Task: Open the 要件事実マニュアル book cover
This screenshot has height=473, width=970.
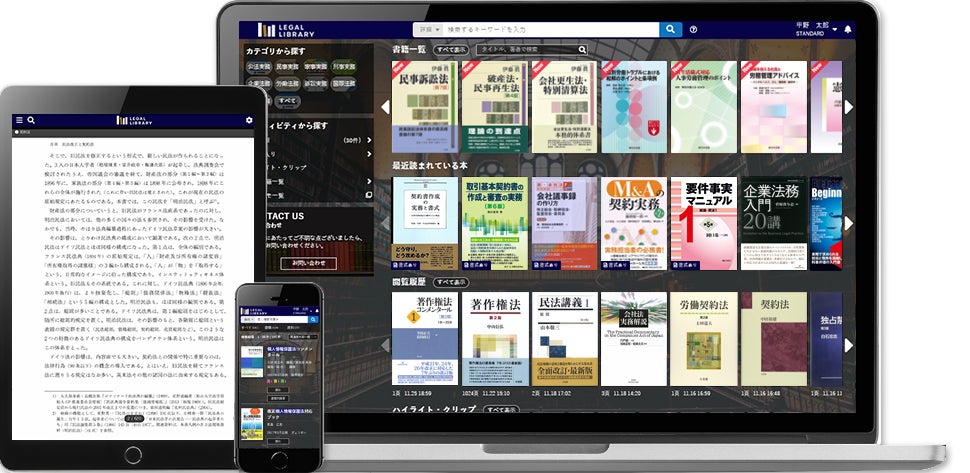Action: [x=704, y=223]
